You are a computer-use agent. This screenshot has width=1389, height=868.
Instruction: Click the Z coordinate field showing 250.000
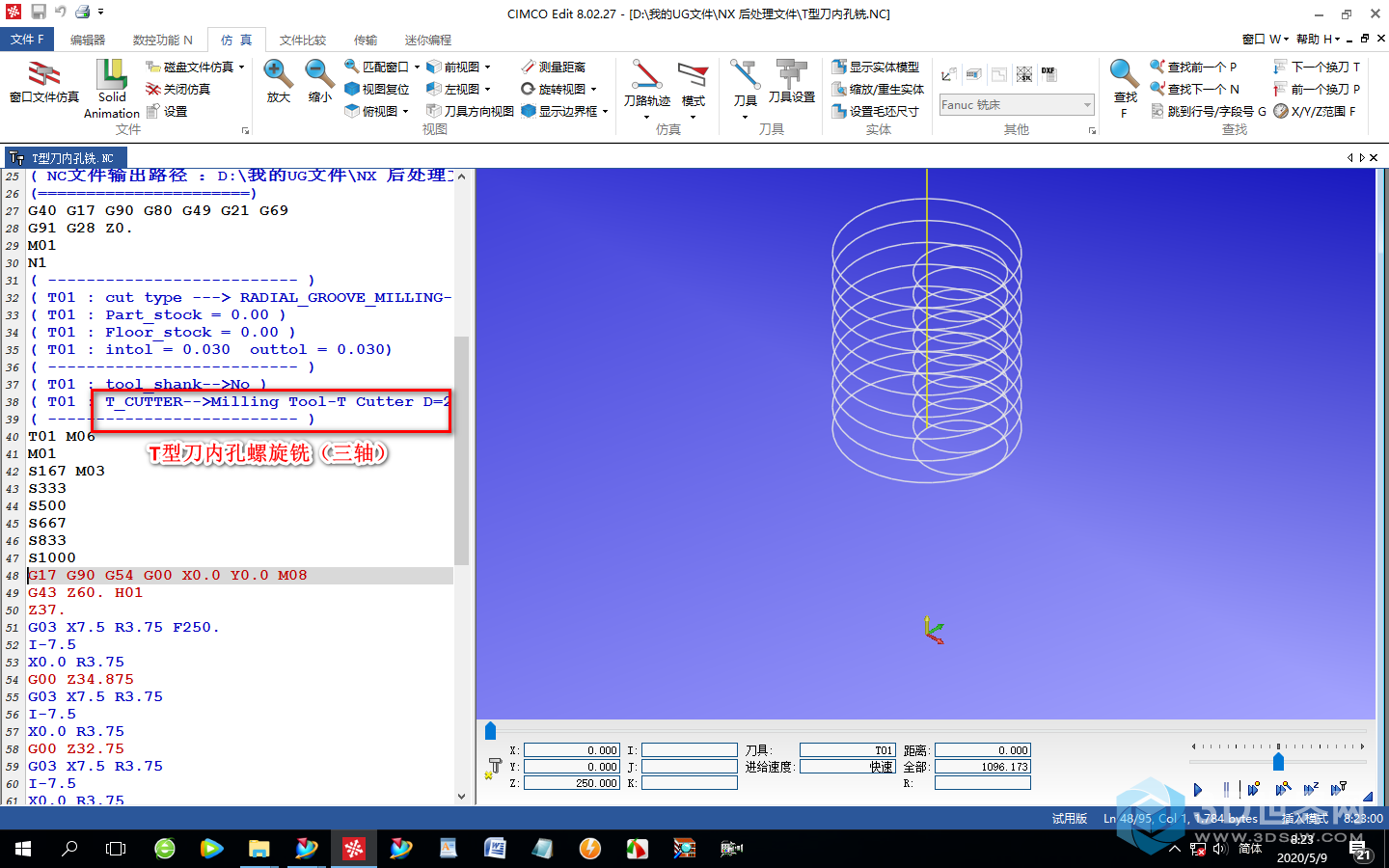click(x=571, y=783)
